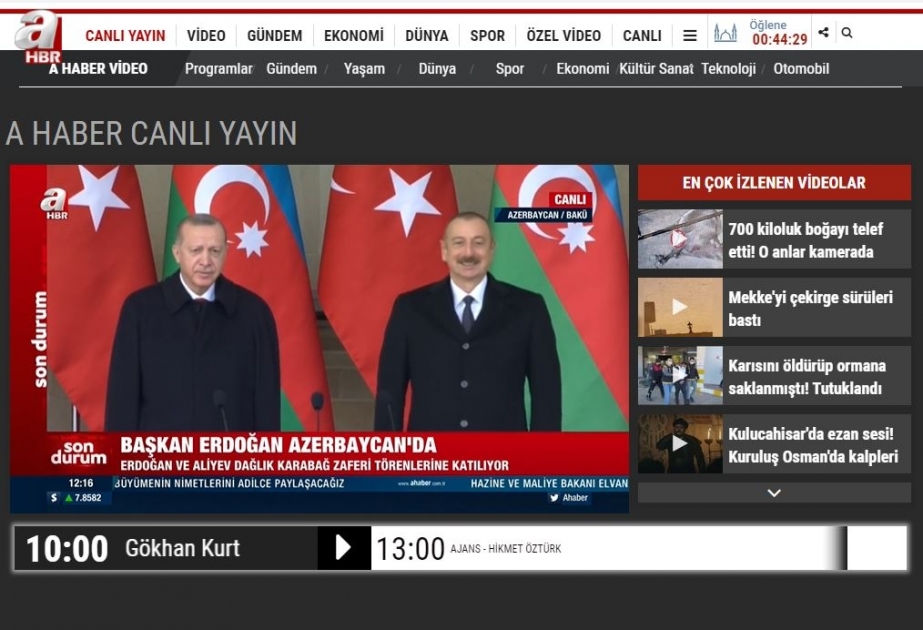Image resolution: width=923 pixels, height=630 pixels.
Task: Open ÖZEL VİDEO menu item
Action: click(564, 36)
